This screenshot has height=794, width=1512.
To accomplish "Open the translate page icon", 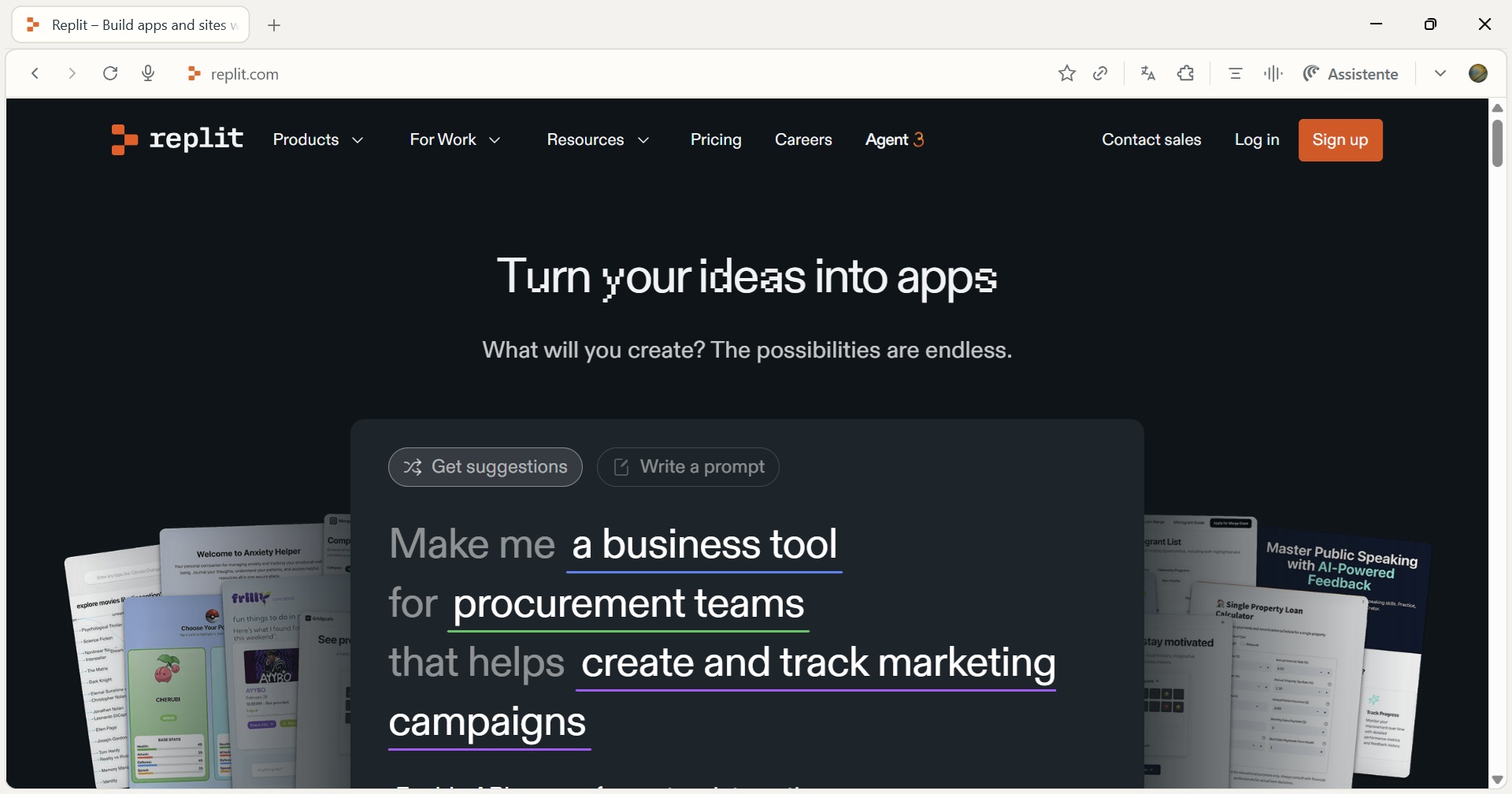I will (x=1148, y=74).
